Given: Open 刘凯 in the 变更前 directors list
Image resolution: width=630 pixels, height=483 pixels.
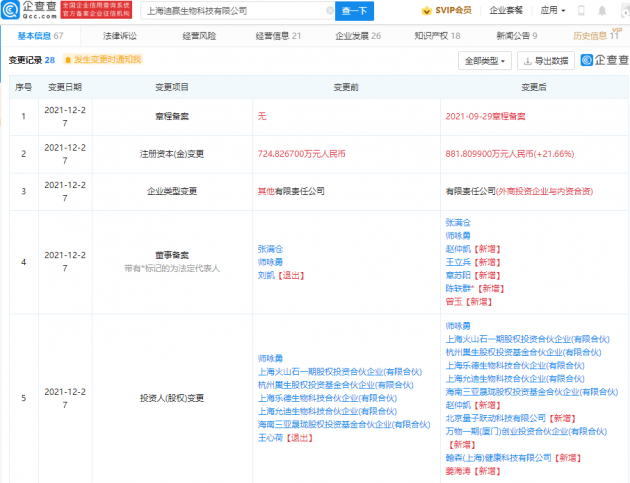Looking at the screenshot, I should point(266,276).
